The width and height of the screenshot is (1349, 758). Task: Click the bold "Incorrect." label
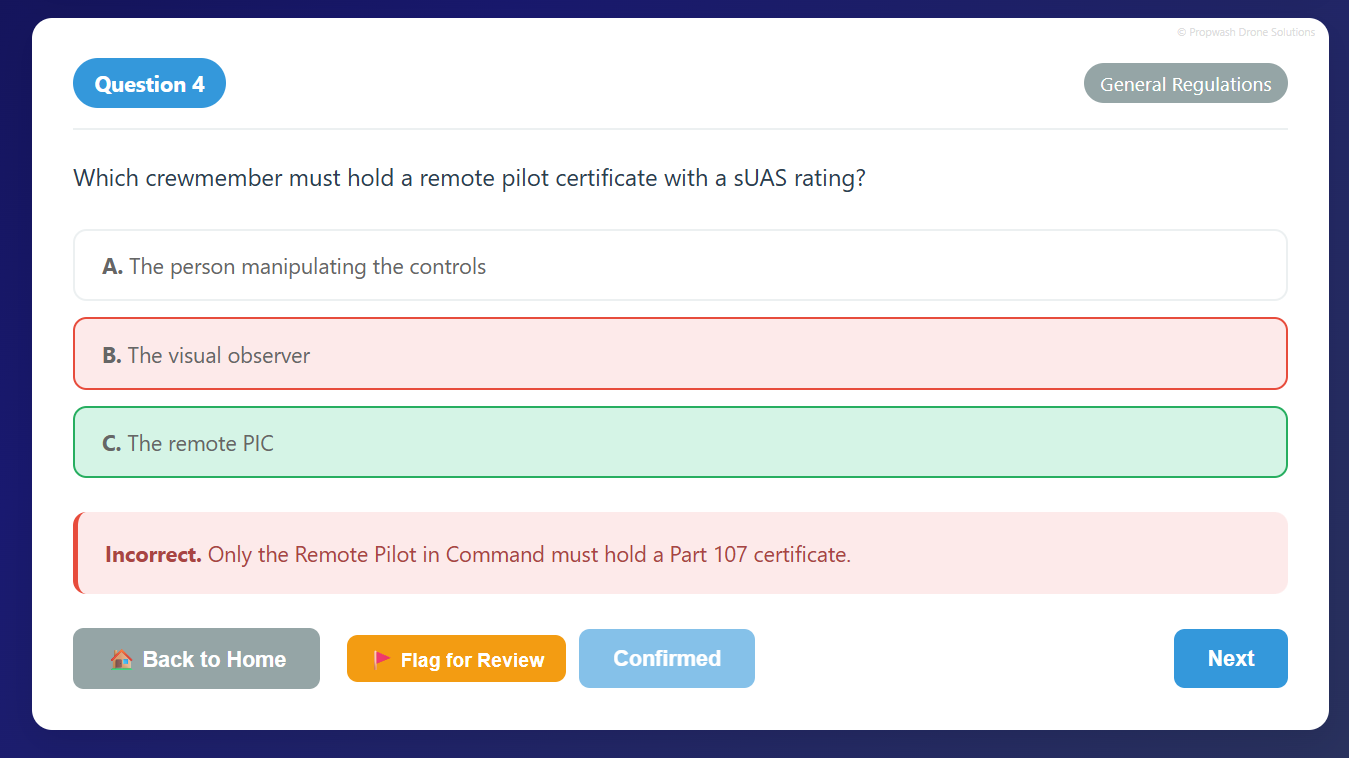tap(153, 554)
